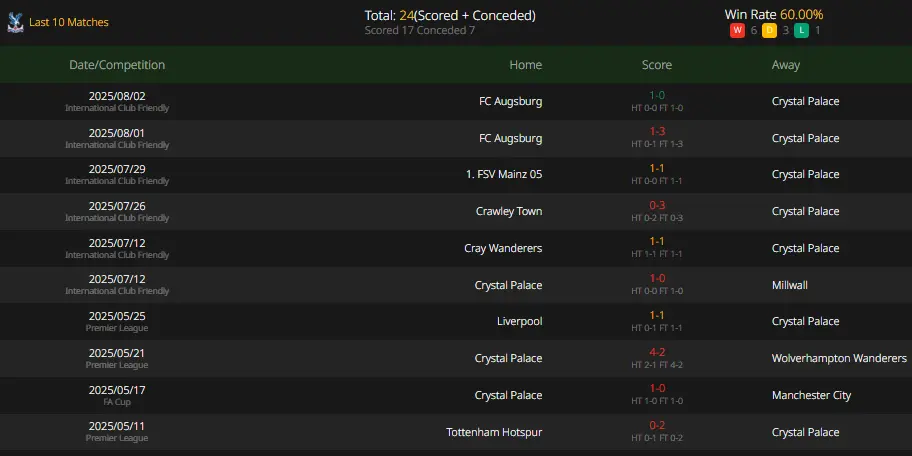Click the green L losses badge
The image size is (912, 456).
click(801, 31)
